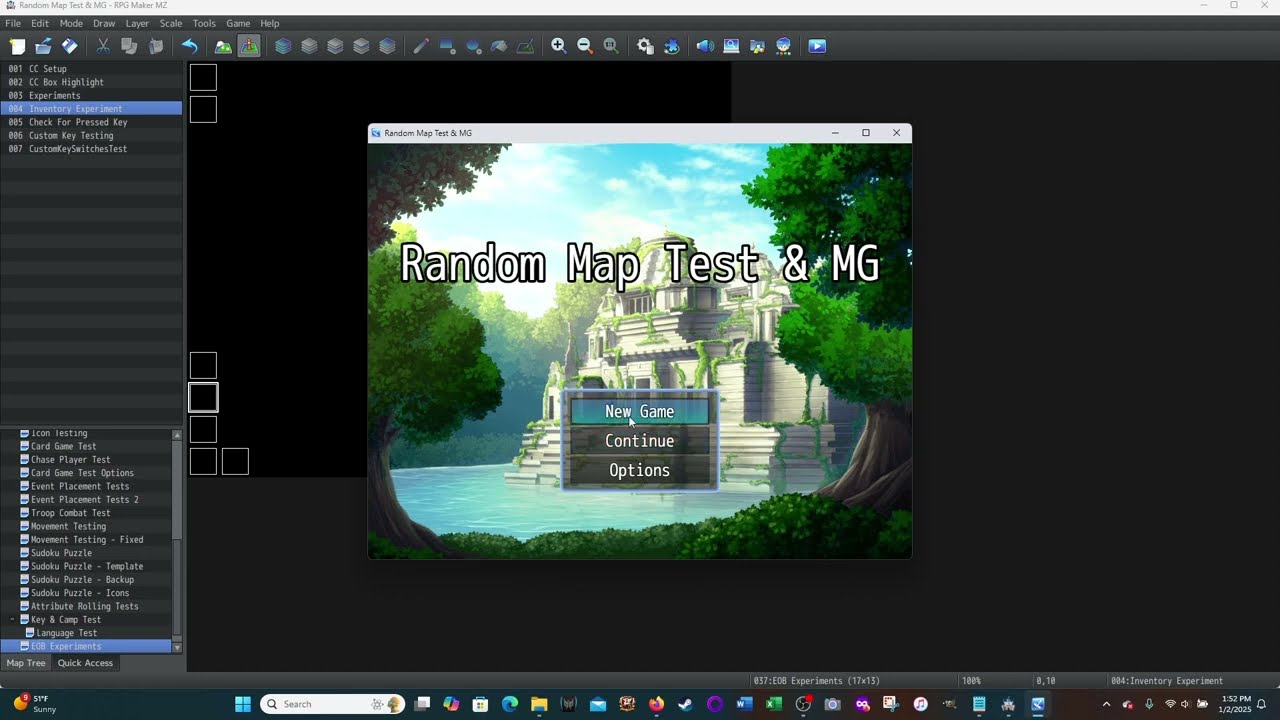This screenshot has height=720, width=1280.
Task: Select the Attribute Rolling Tests map
Action: click(x=85, y=606)
